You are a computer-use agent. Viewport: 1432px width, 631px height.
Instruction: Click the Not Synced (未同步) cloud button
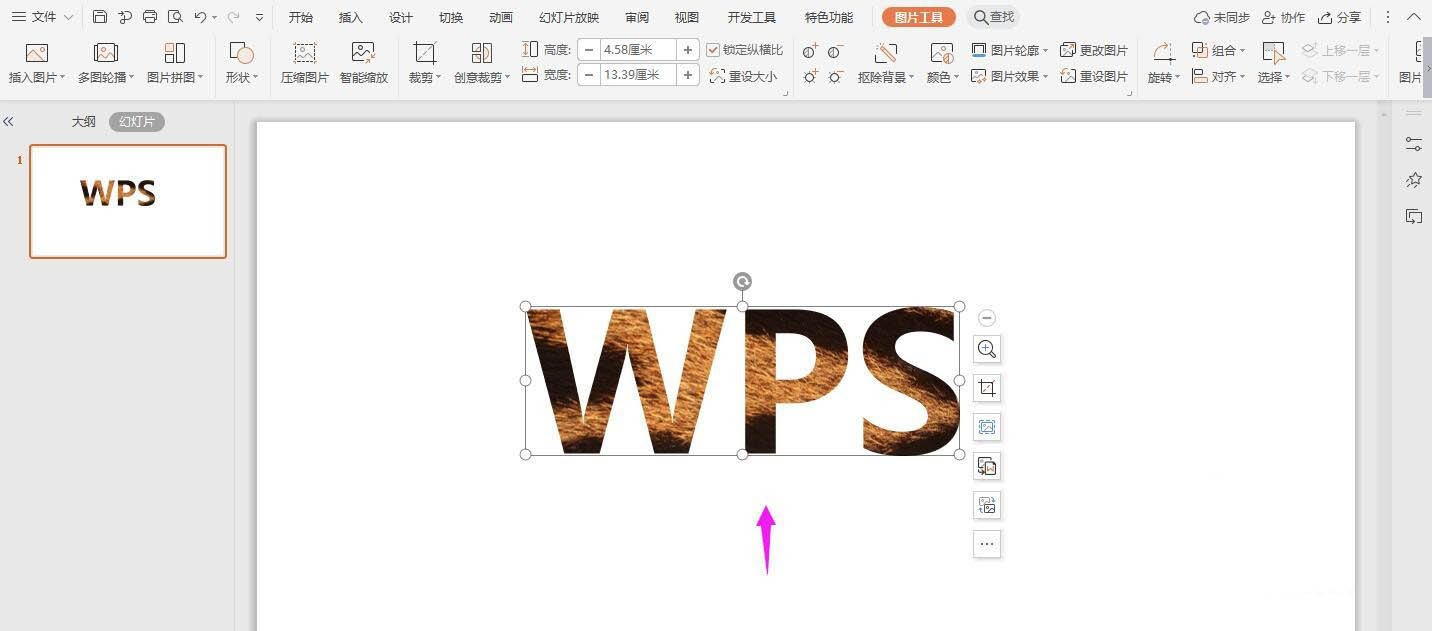(x=1222, y=17)
